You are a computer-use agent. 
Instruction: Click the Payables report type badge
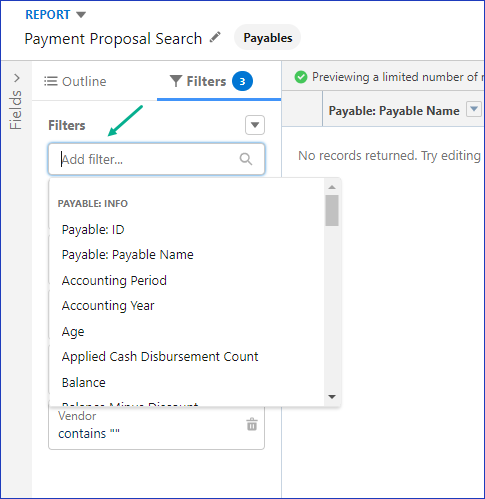tap(268, 38)
